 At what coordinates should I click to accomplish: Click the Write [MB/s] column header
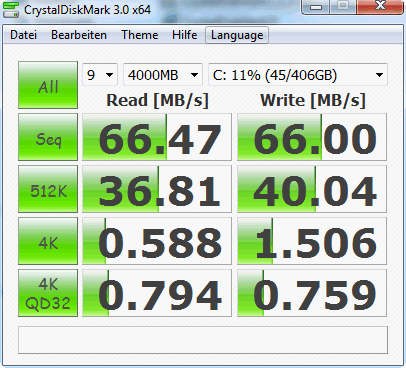(x=313, y=100)
